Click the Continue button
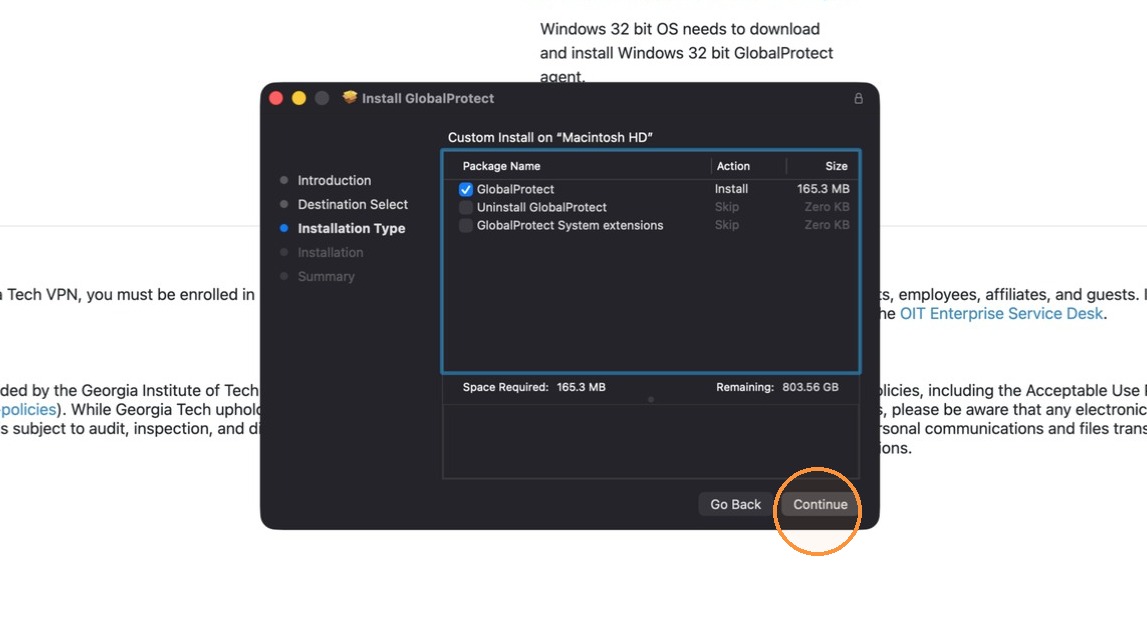 click(820, 504)
